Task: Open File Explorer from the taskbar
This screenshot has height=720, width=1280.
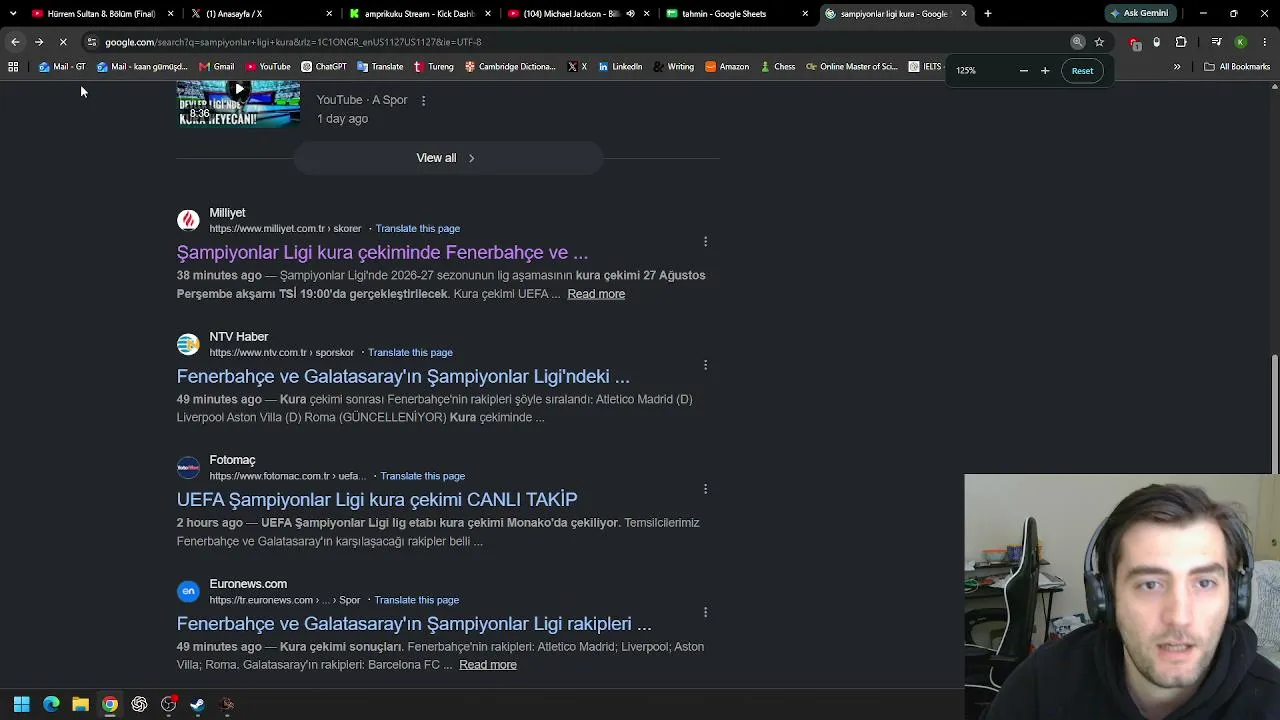Action: pos(80,704)
